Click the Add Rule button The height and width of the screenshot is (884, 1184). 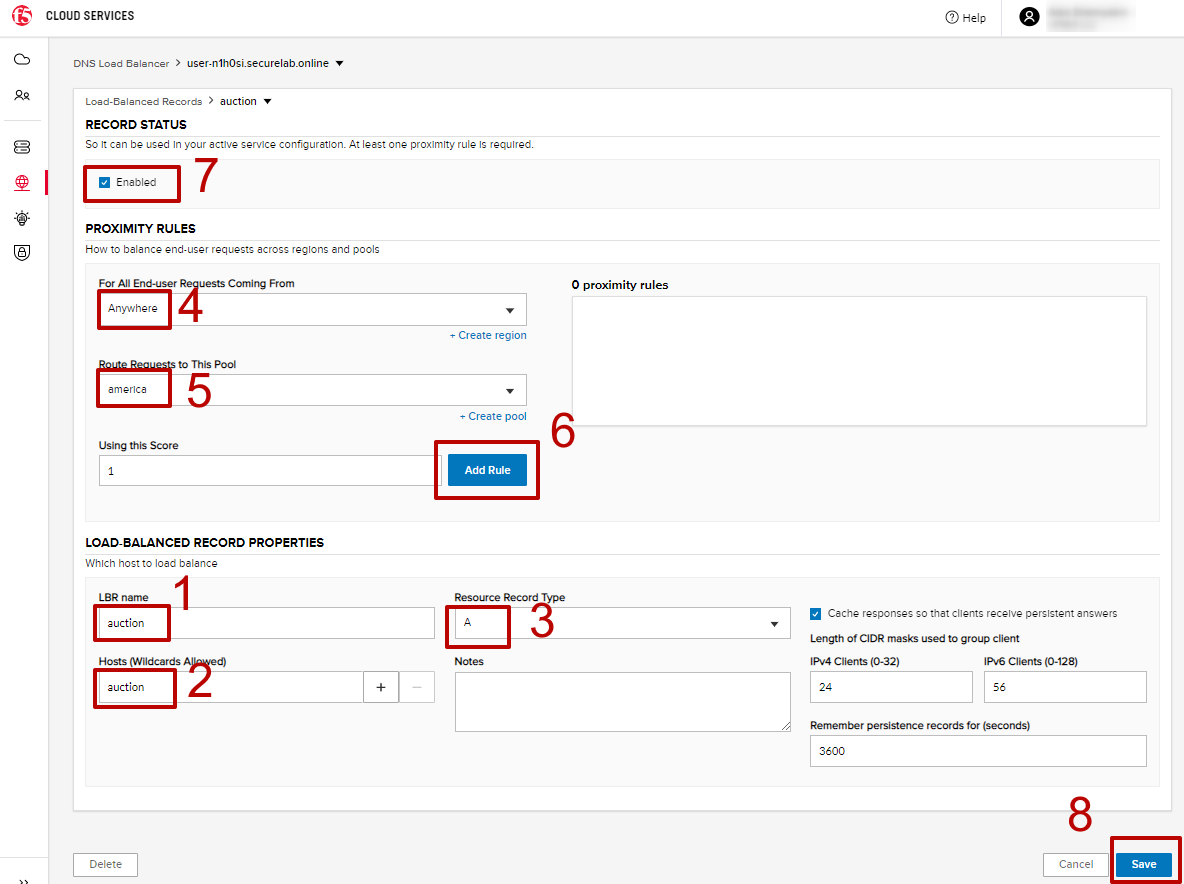[487, 470]
